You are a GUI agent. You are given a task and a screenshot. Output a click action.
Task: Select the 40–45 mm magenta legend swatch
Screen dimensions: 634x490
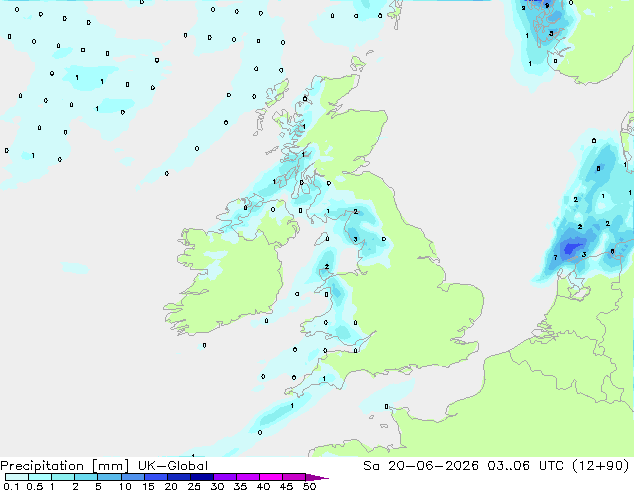point(271,477)
